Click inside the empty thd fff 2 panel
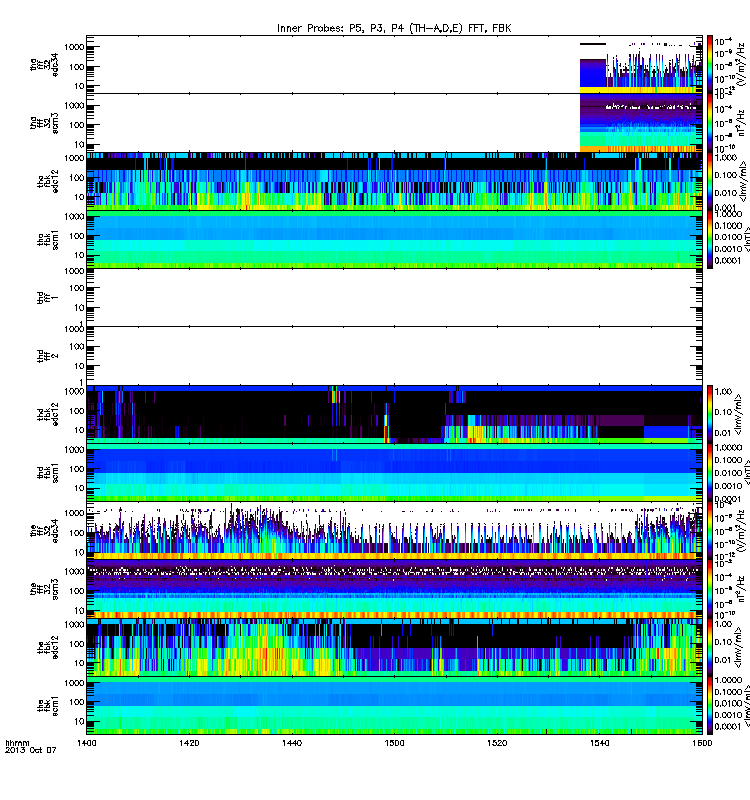 click(394, 356)
